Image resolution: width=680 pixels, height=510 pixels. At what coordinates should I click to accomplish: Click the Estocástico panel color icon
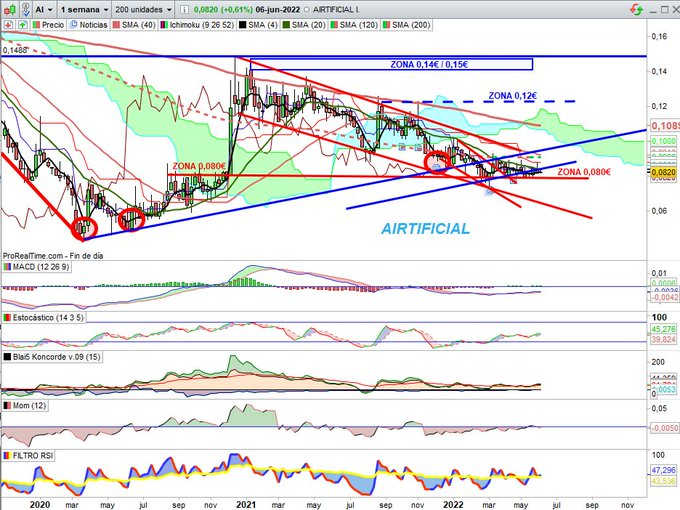tap(7, 317)
